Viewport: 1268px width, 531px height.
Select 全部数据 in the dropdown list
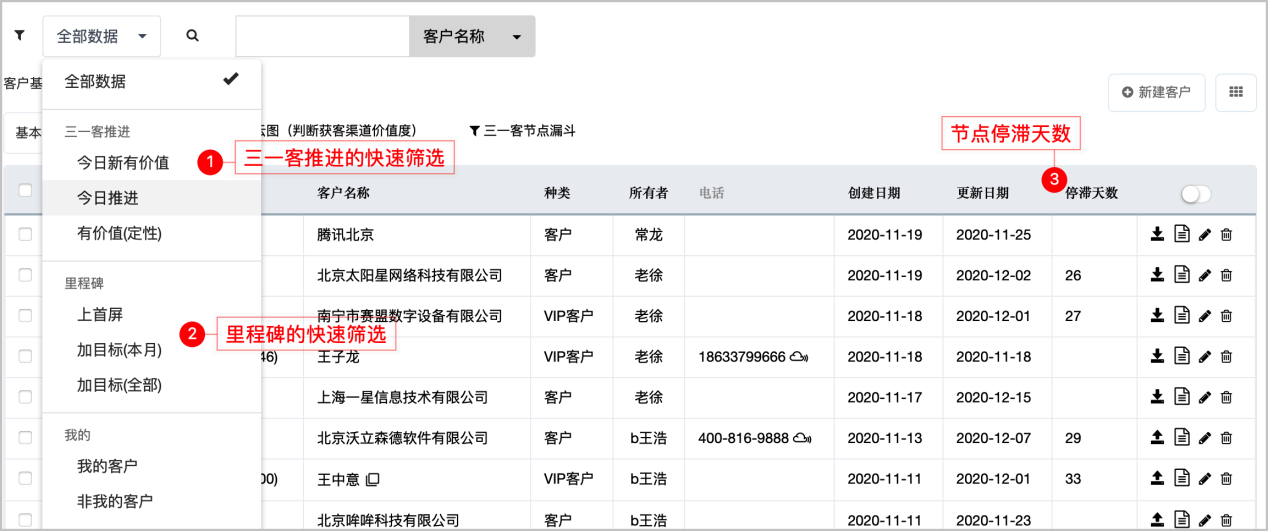(152, 82)
